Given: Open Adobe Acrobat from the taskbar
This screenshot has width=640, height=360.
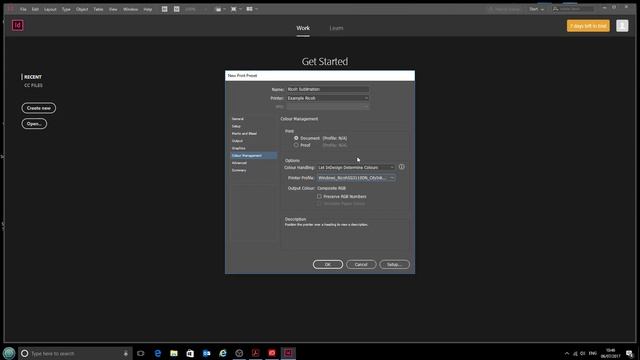Looking at the screenshot, I should [x=256, y=353].
